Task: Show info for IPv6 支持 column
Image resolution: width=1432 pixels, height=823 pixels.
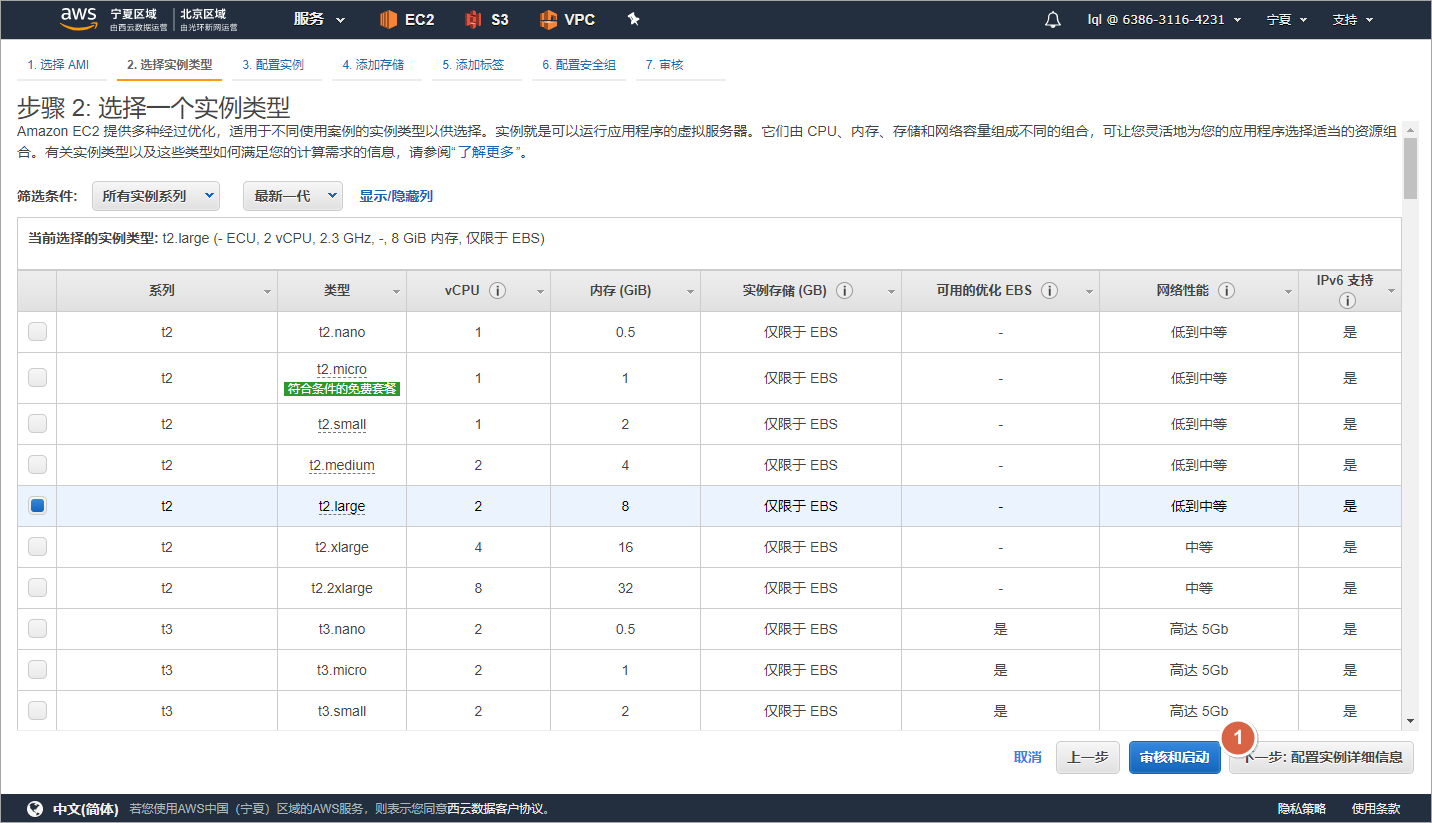Action: click(x=1346, y=301)
